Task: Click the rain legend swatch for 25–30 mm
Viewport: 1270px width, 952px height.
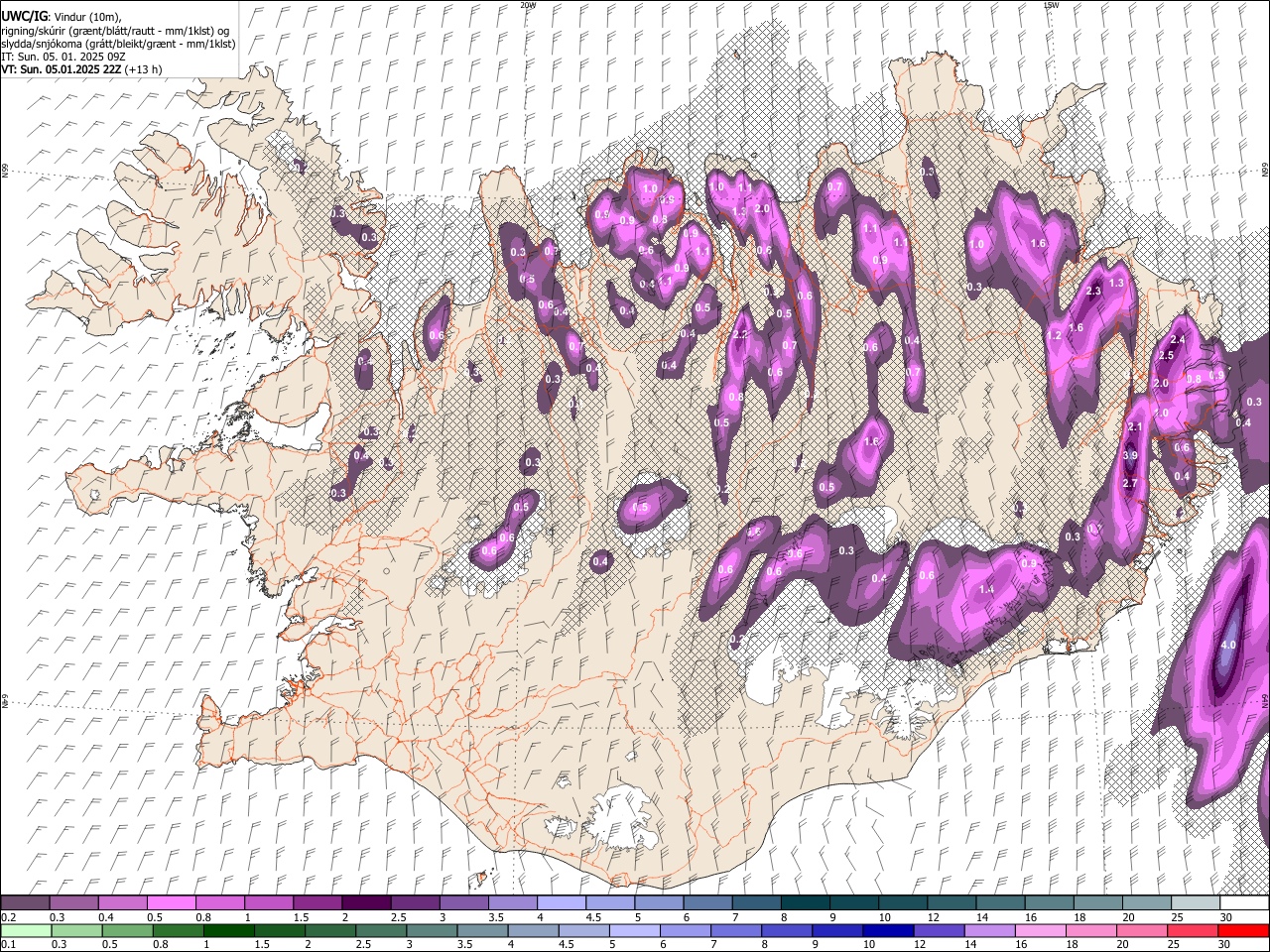Action: coord(1192,930)
